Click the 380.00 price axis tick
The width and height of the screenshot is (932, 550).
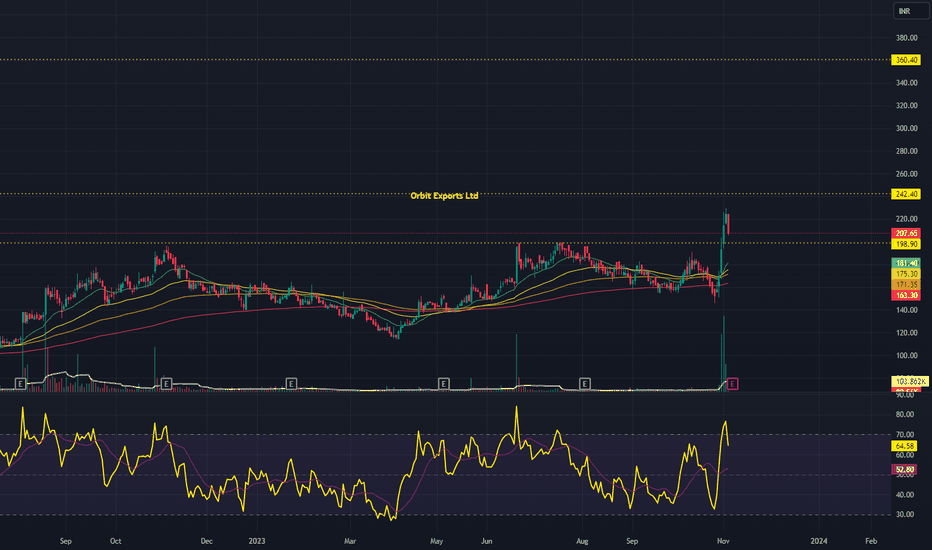(x=906, y=38)
